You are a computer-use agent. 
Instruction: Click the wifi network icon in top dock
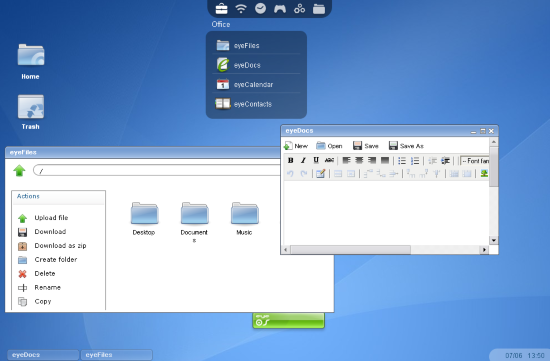[x=241, y=8]
